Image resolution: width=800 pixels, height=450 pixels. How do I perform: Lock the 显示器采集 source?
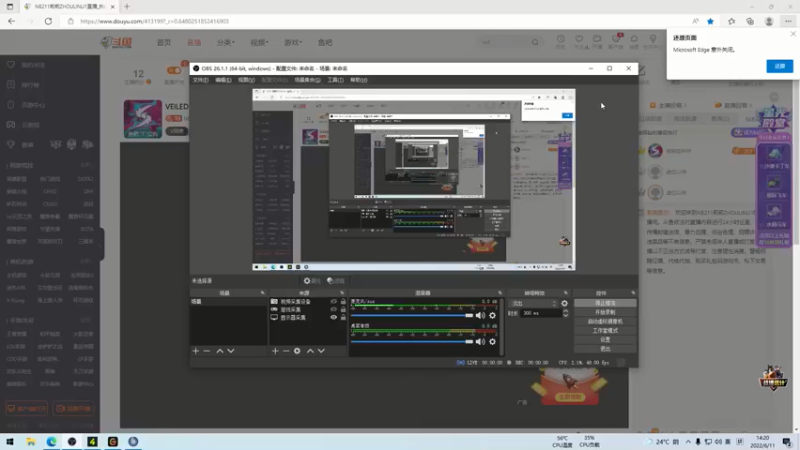pos(343,317)
